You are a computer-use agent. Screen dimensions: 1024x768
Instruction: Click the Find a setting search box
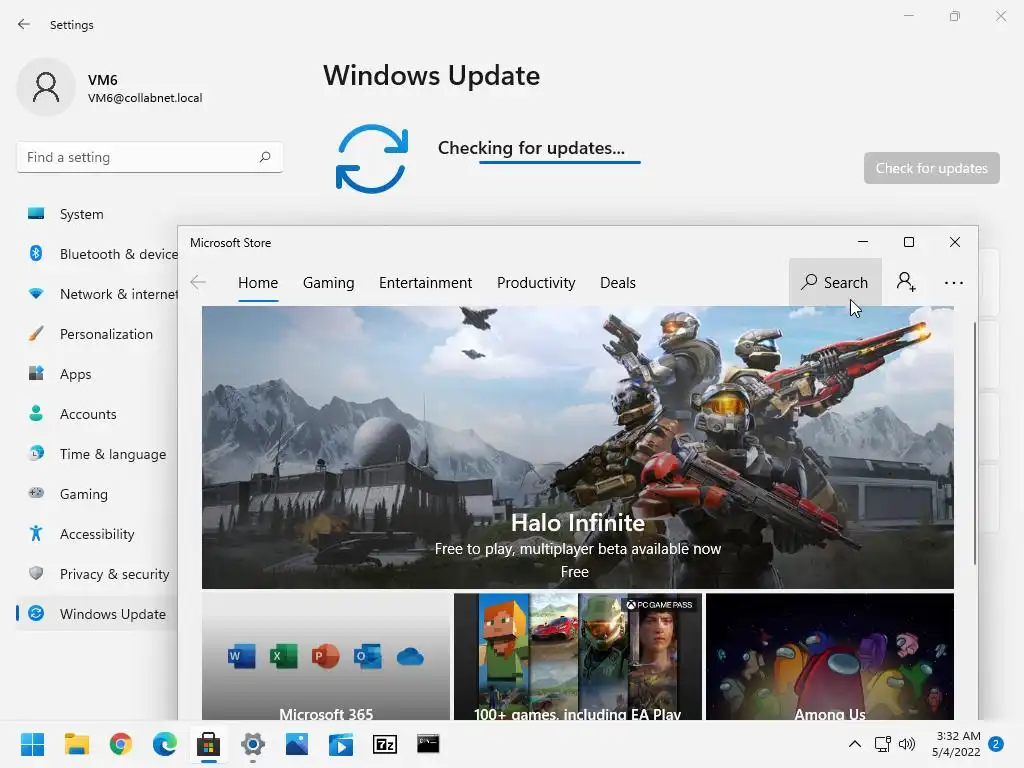click(x=150, y=157)
